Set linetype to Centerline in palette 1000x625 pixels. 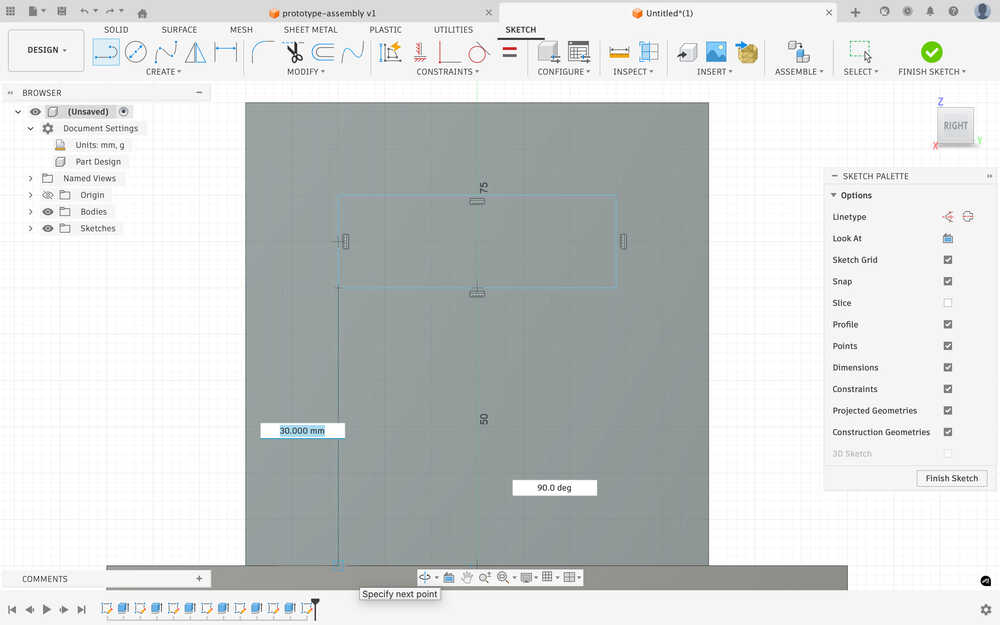pos(968,217)
